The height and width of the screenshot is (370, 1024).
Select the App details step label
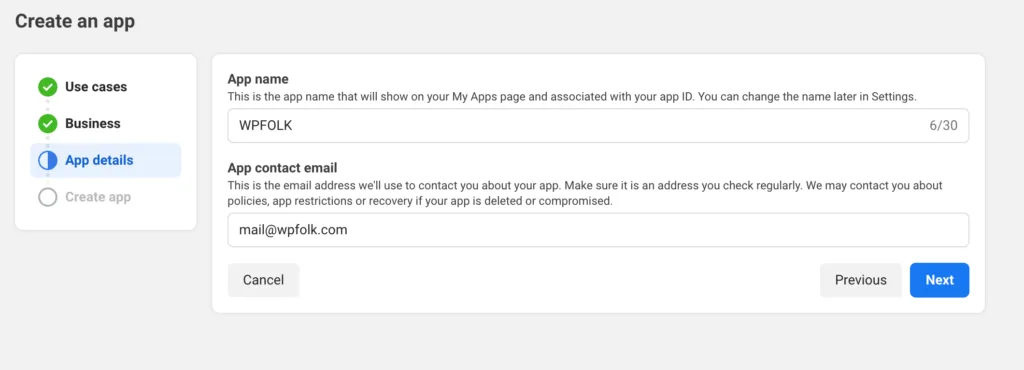99,160
